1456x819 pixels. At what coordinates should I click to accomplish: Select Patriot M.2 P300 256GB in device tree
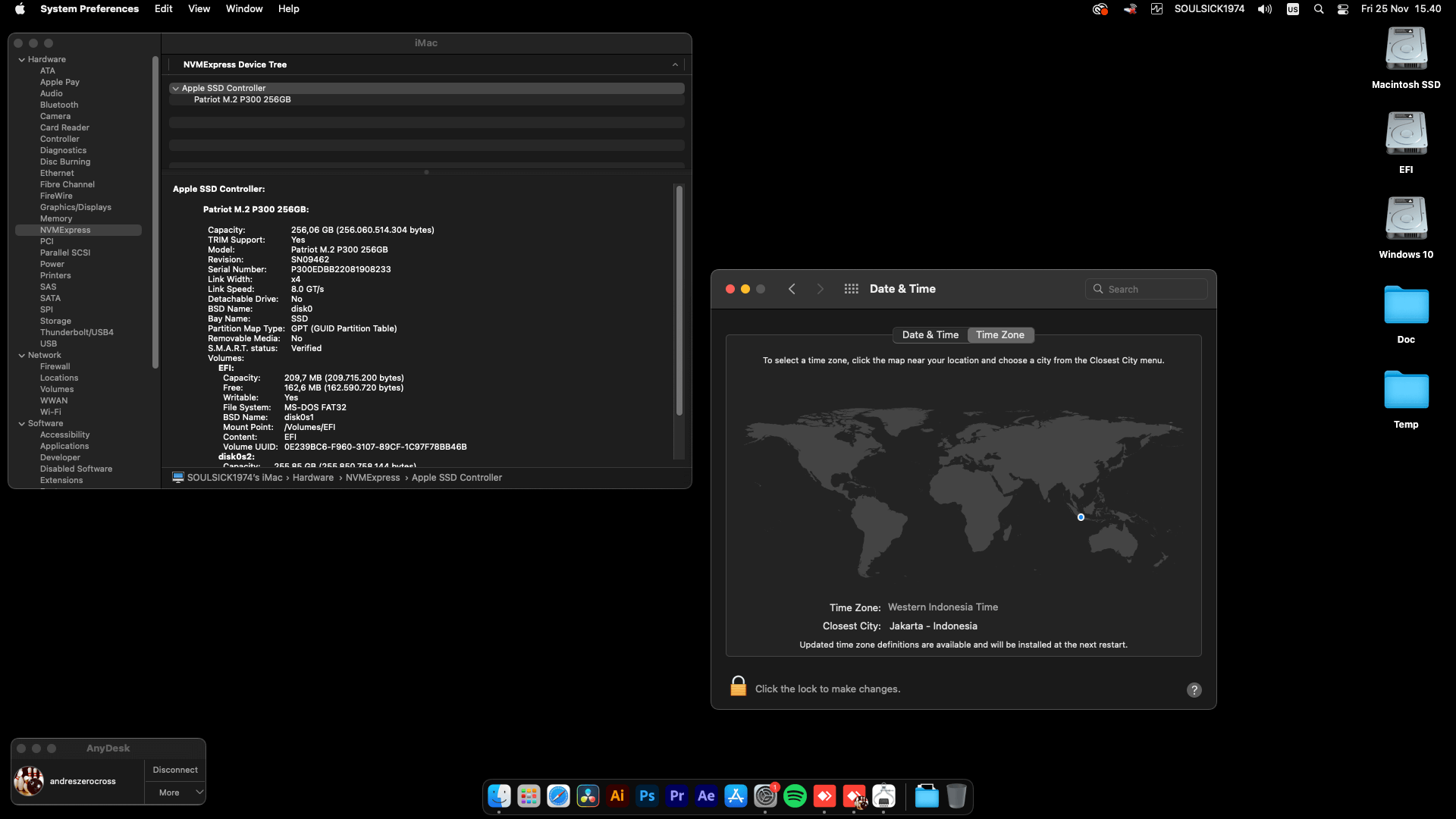tap(242, 99)
